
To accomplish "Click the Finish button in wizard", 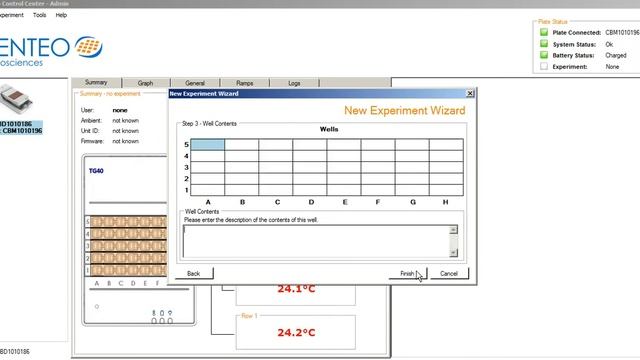I will coord(407,273).
